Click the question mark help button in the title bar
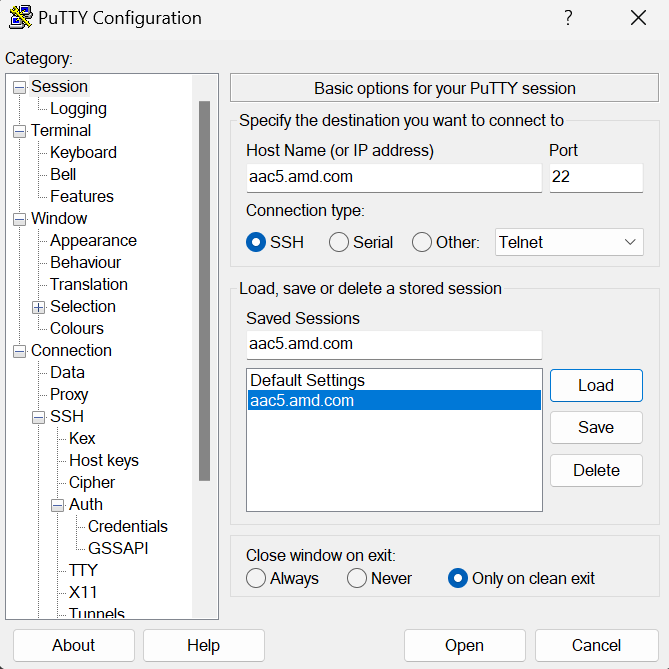 568,17
